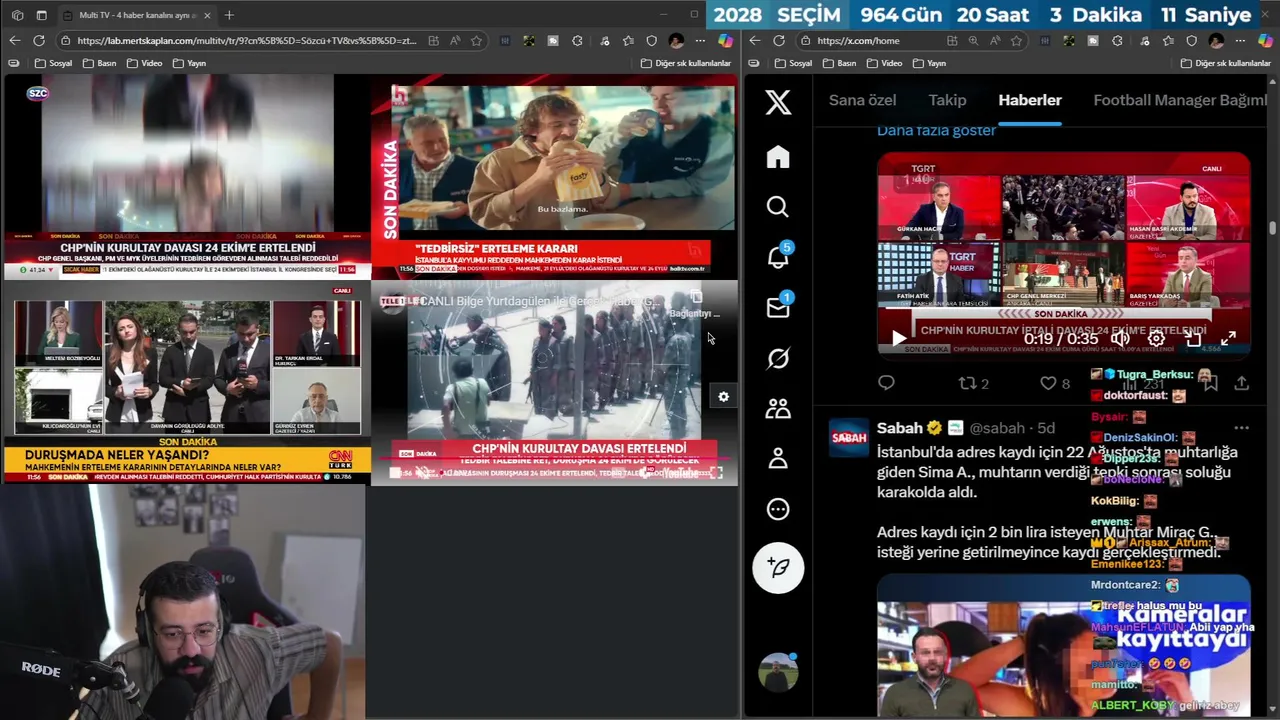Screen dimensions: 1280x720
Task: Open more options on Sabah tweet
Action: point(1241,428)
